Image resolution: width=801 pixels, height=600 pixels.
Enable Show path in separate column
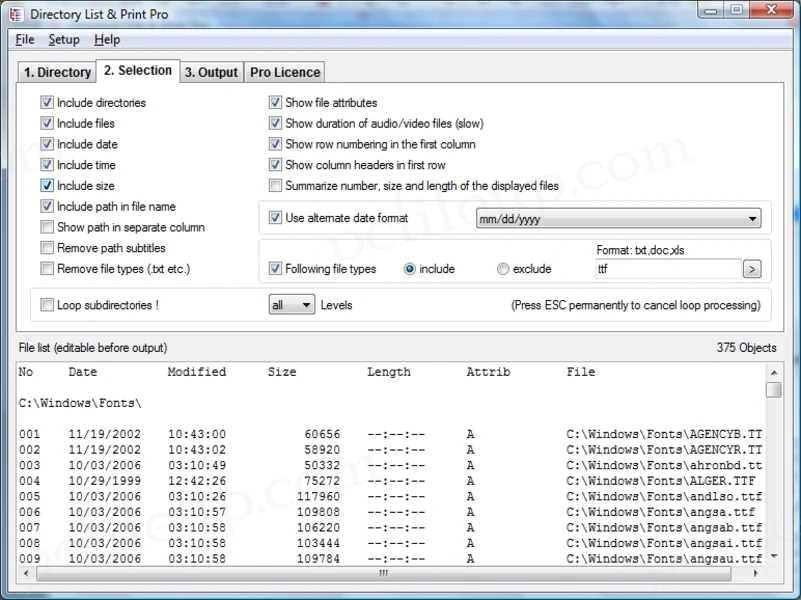pyautogui.click(x=46, y=227)
